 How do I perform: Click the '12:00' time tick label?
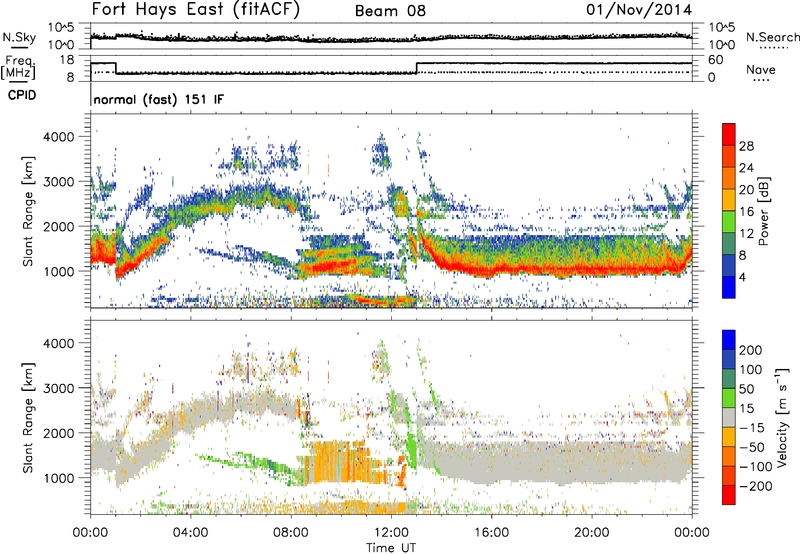point(391,533)
